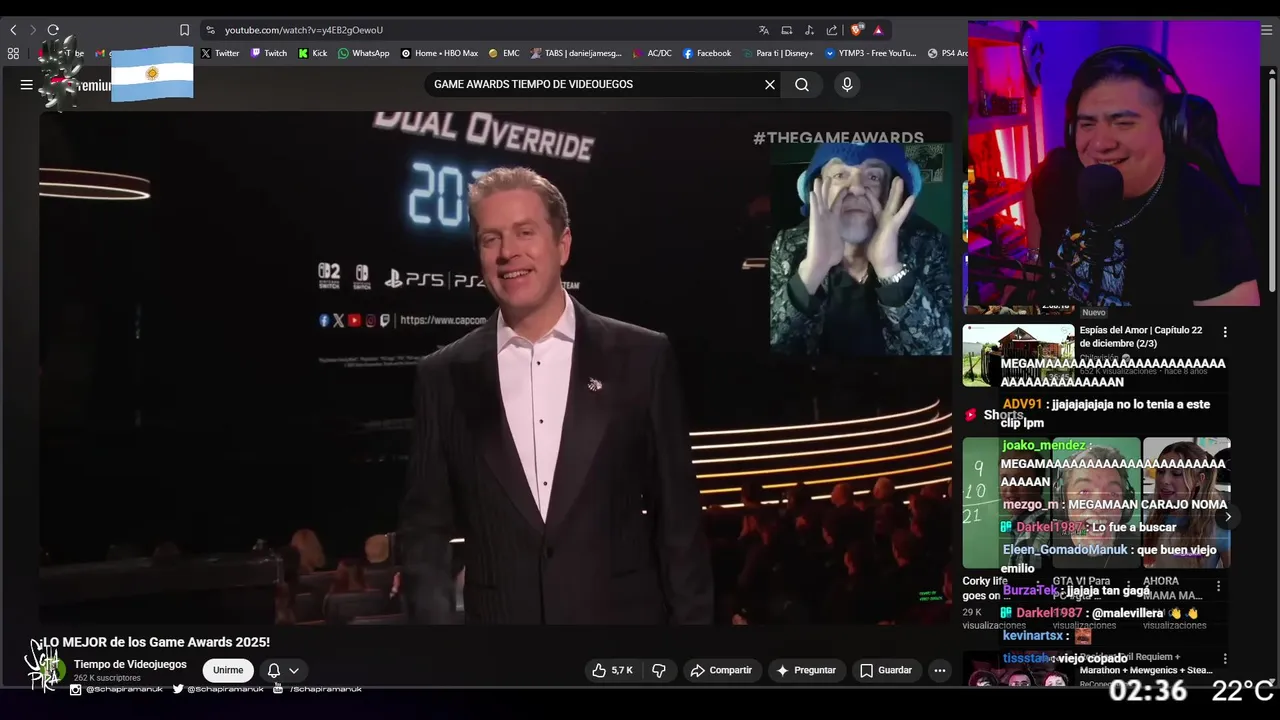Screen dimensions: 1280x720
Task: Click the Brave rewards triangle icon
Action: point(878,30)
